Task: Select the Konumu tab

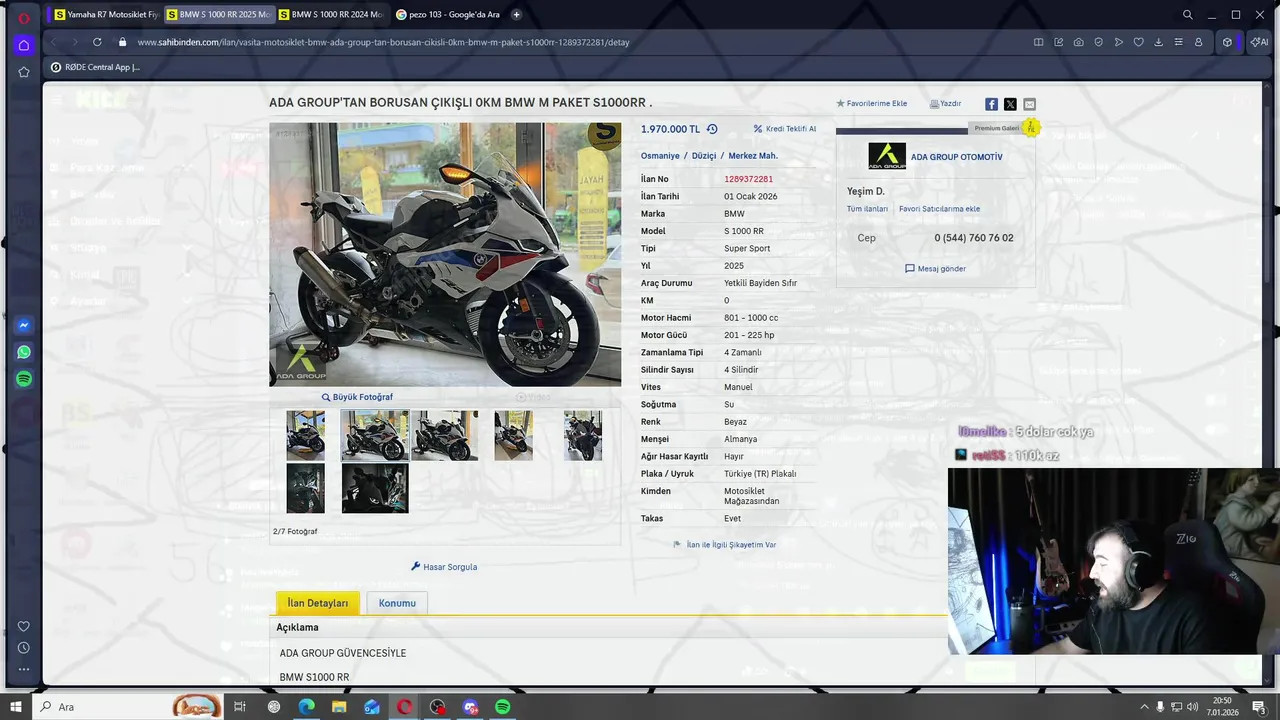Action: (x=397, y=603)
